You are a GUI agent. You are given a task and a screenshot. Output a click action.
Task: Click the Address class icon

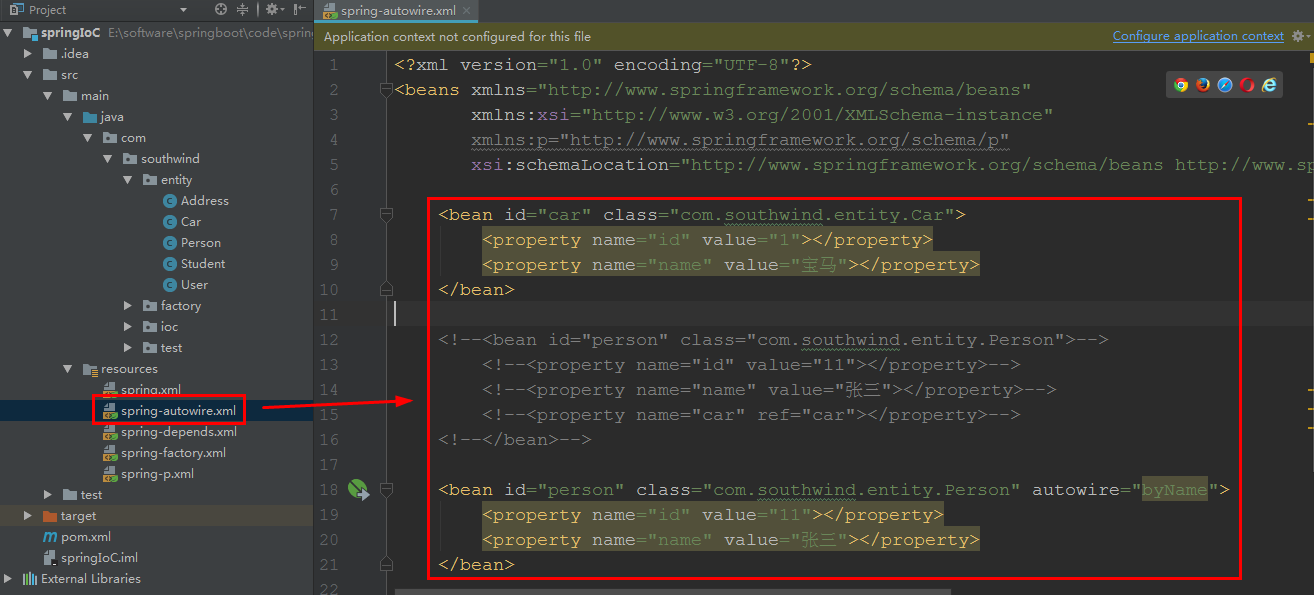pos(169,201)
